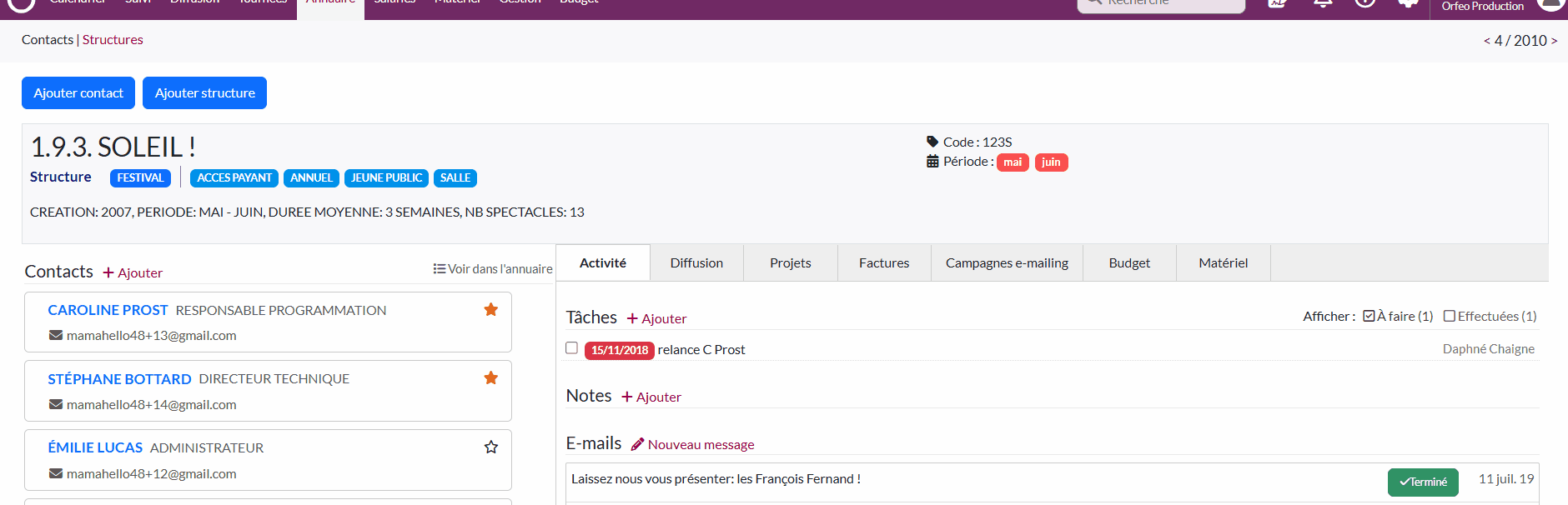Click the 'Ajouter contact' button
Viewport: 1568px width, 505px height.
point(78,92)
